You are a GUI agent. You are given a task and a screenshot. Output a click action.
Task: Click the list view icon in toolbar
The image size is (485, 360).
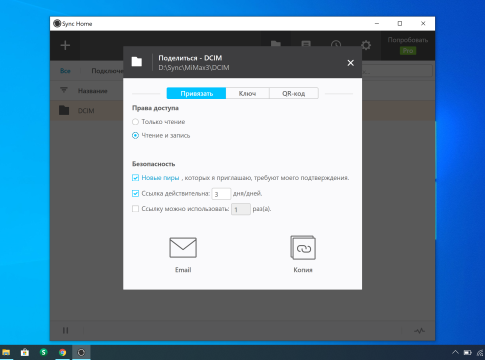(306, 45)
